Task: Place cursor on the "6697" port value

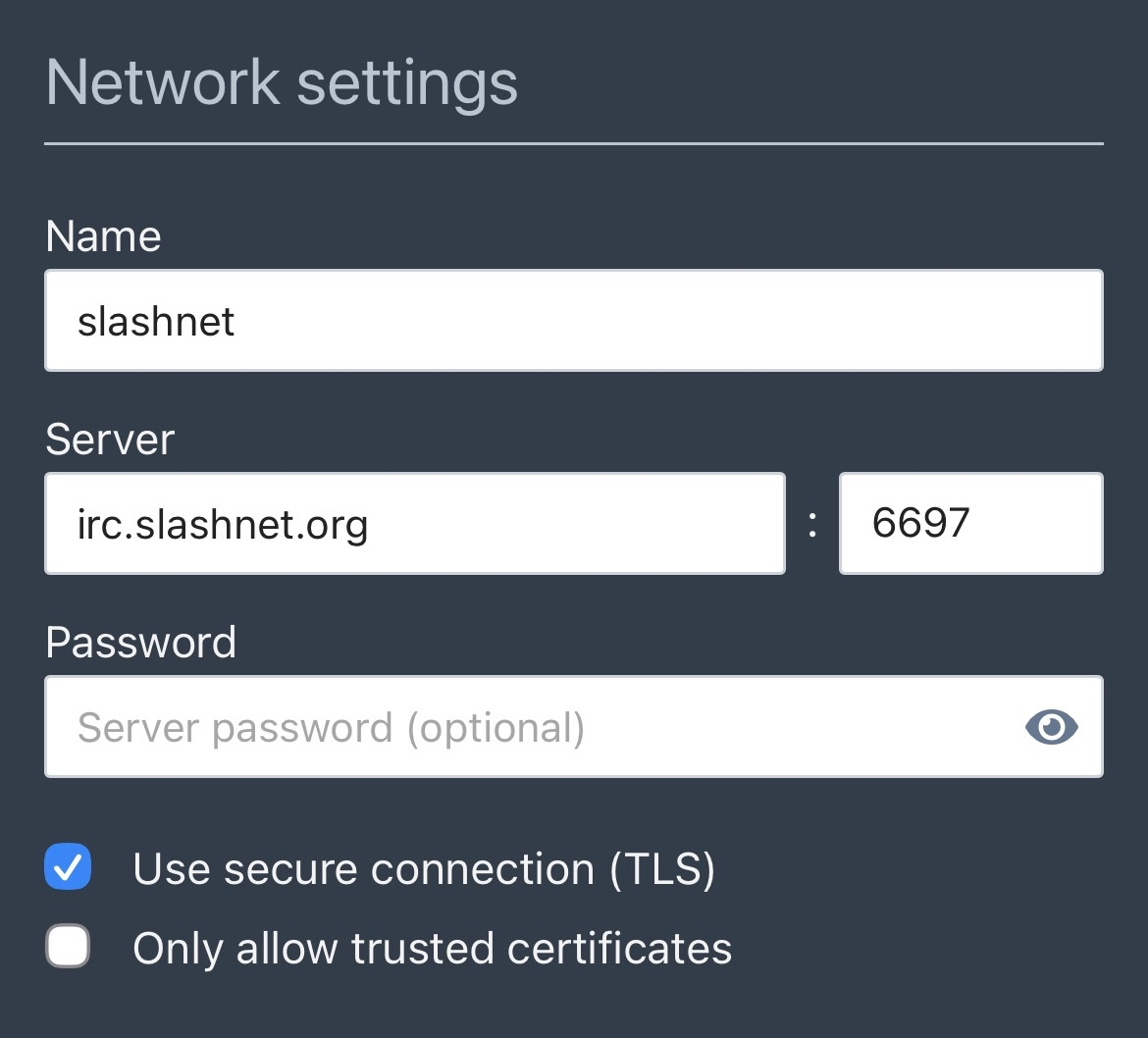Action: pyautogui.click(x=920, y=524)
